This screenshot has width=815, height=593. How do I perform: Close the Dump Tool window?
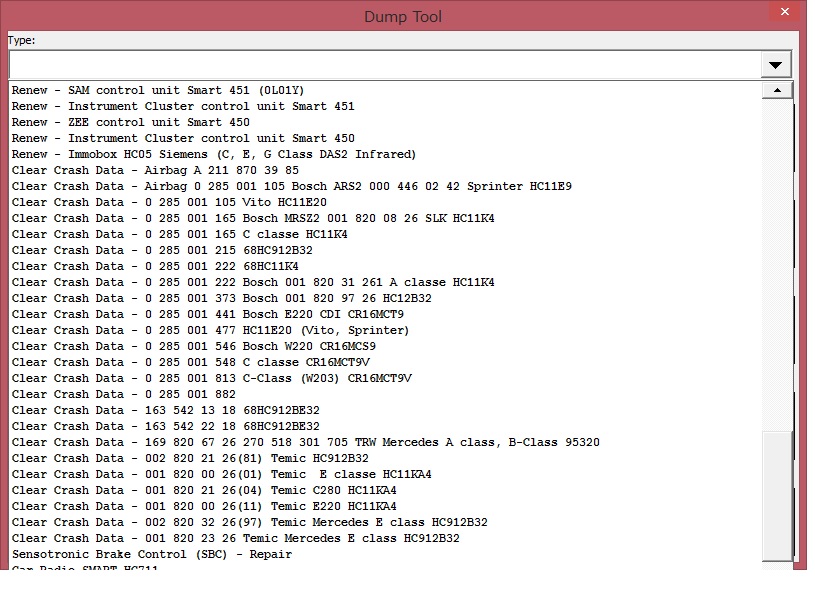pyautogui.click(x=785, y=12)
